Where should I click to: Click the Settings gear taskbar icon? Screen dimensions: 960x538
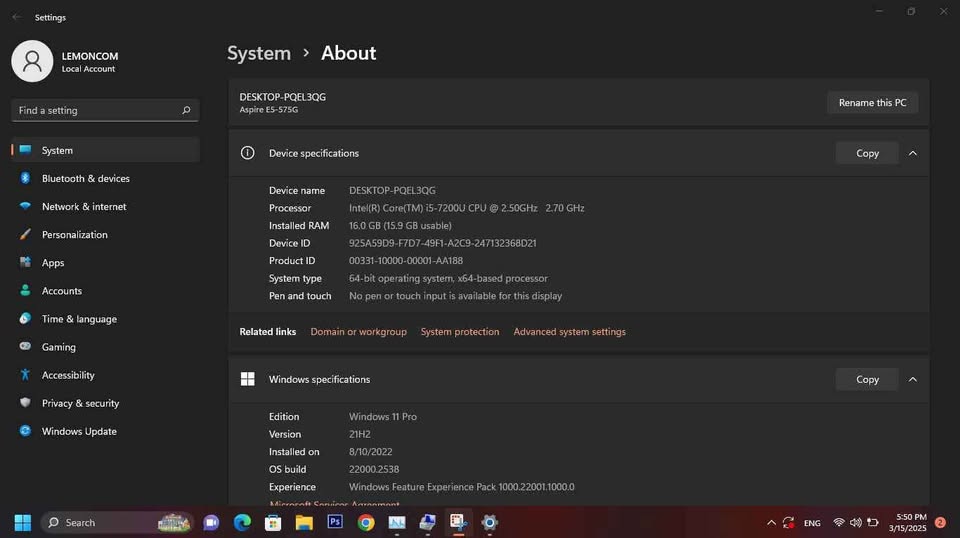[x=489, y=523]
